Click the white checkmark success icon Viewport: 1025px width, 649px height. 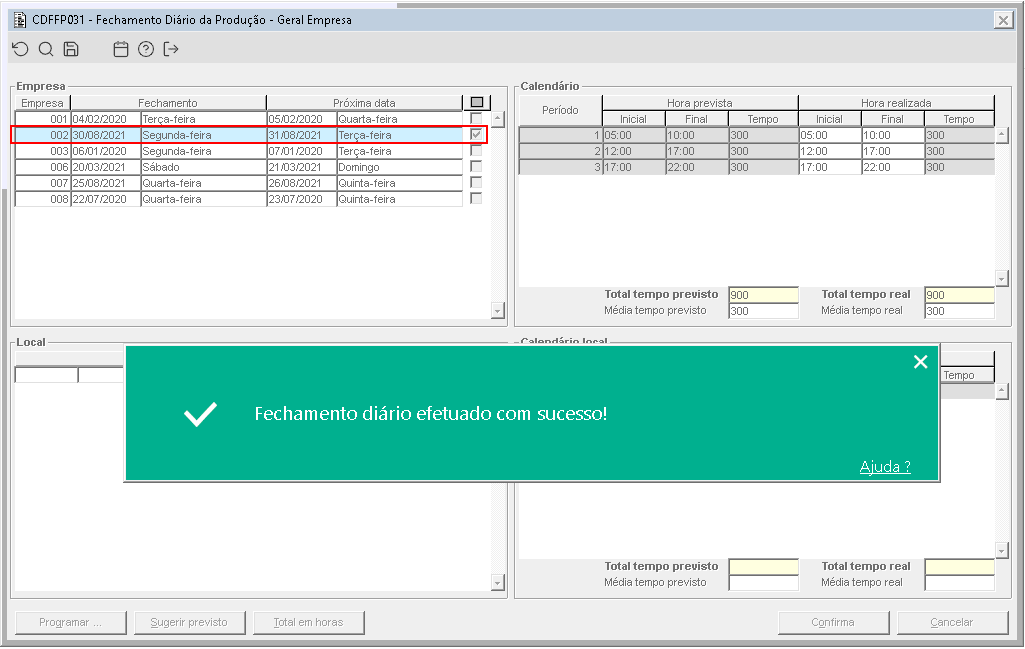(200, 414)
